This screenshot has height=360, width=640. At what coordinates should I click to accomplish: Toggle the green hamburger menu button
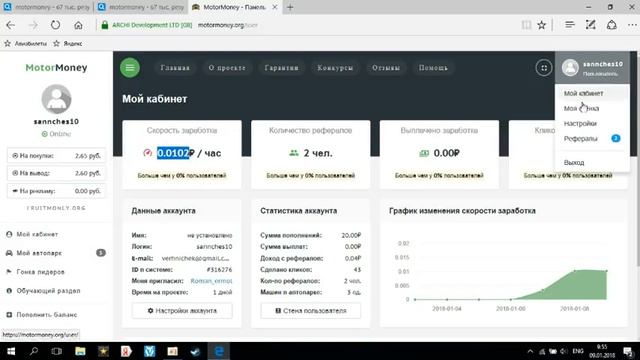(x=130, y=68)
